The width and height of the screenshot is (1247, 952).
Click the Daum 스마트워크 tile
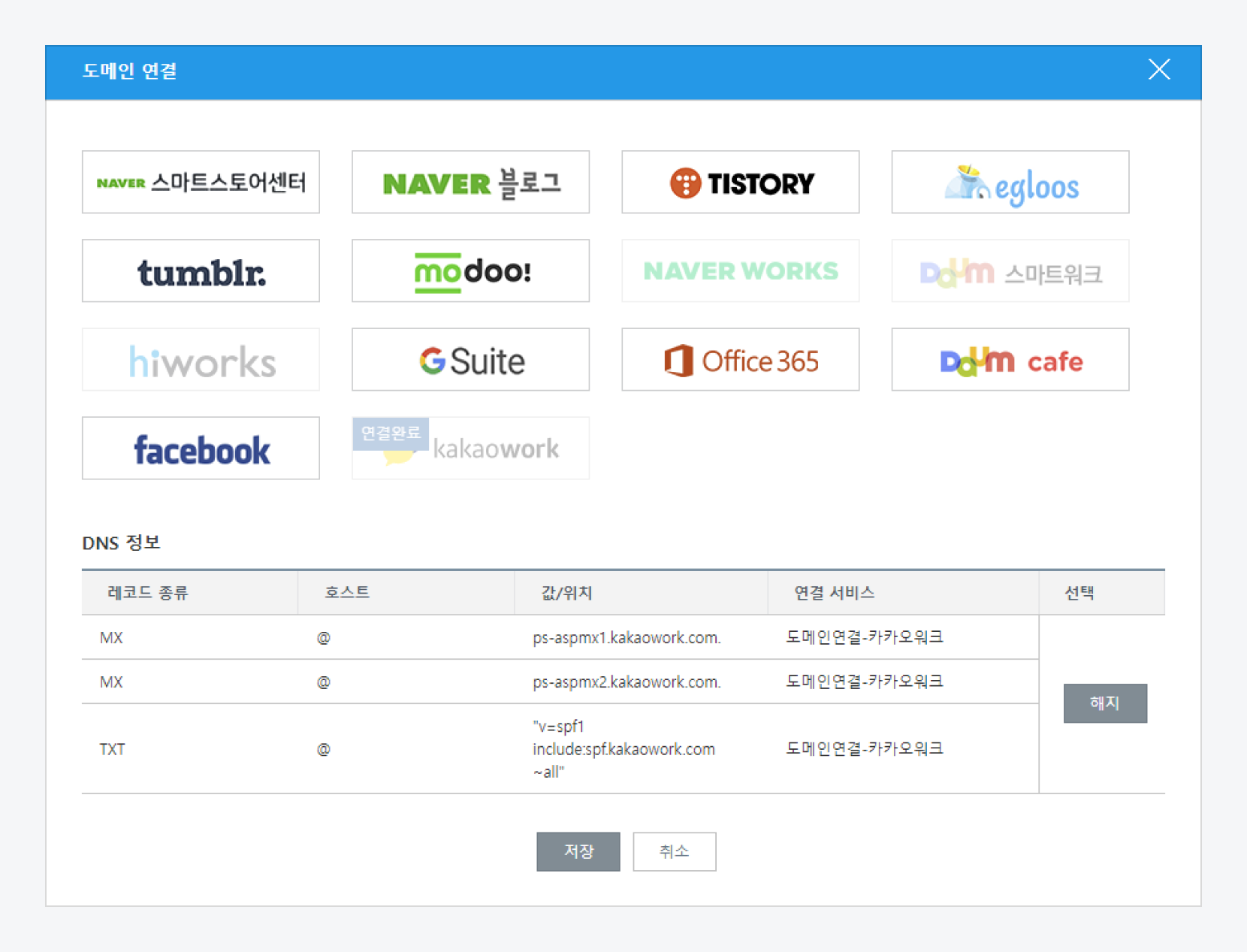tap(1010, 271)
